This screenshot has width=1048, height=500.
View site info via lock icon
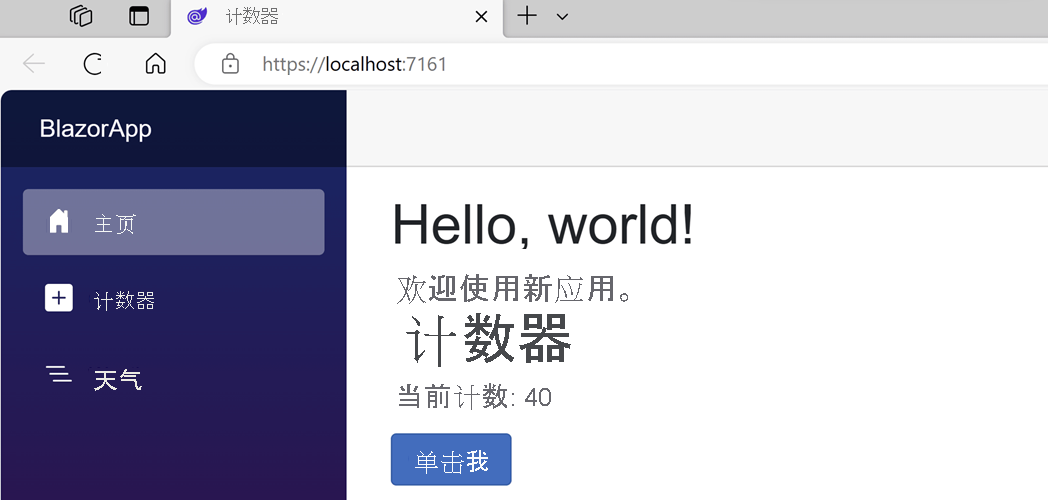point(230,64)
